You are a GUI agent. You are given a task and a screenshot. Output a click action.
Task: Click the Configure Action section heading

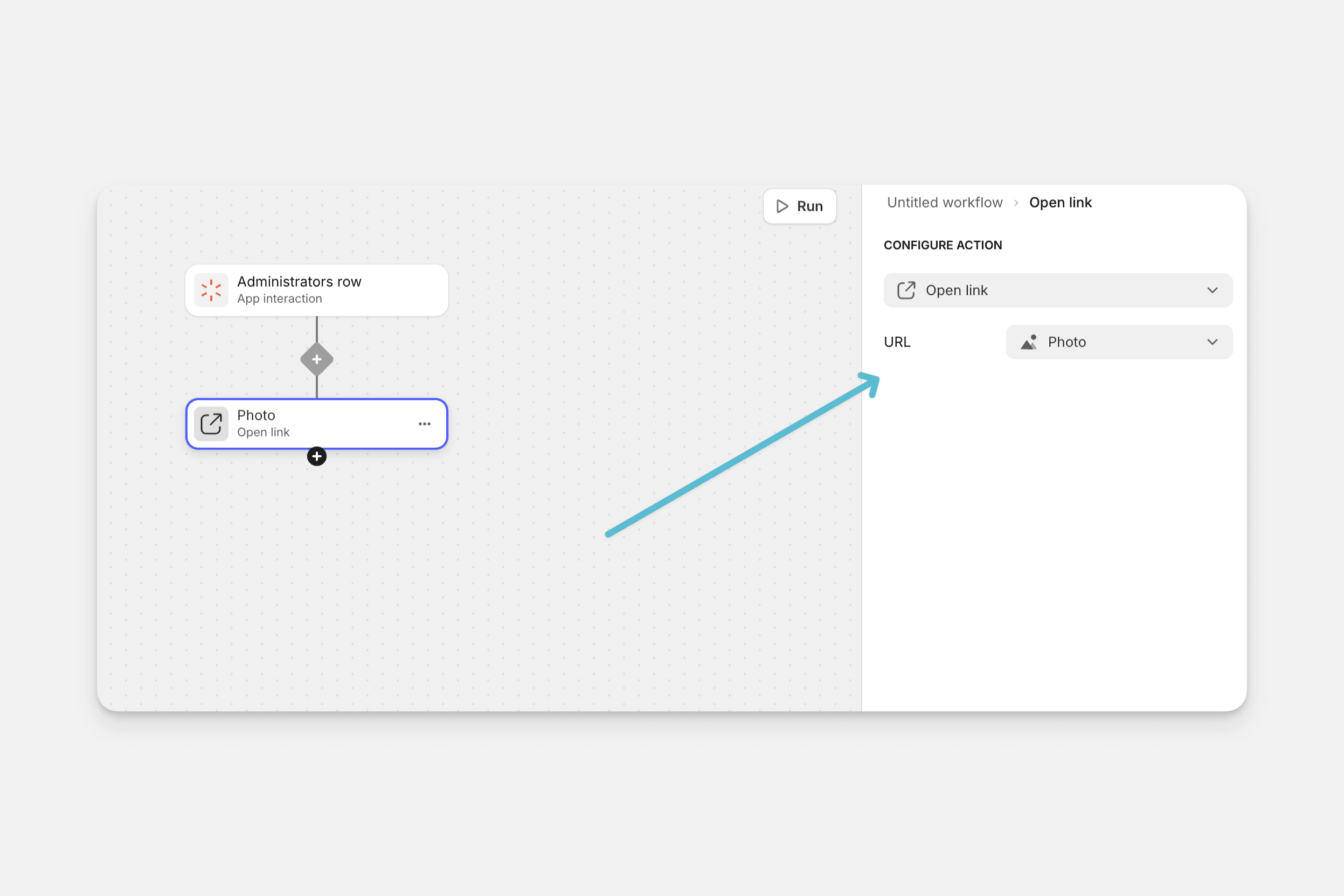point(943,245)
